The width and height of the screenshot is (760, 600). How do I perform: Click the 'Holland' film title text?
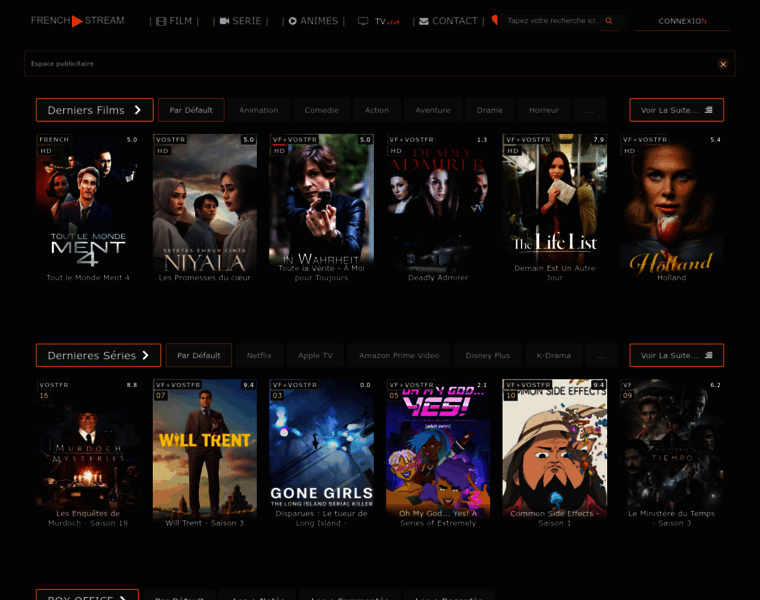coord(672,278)
